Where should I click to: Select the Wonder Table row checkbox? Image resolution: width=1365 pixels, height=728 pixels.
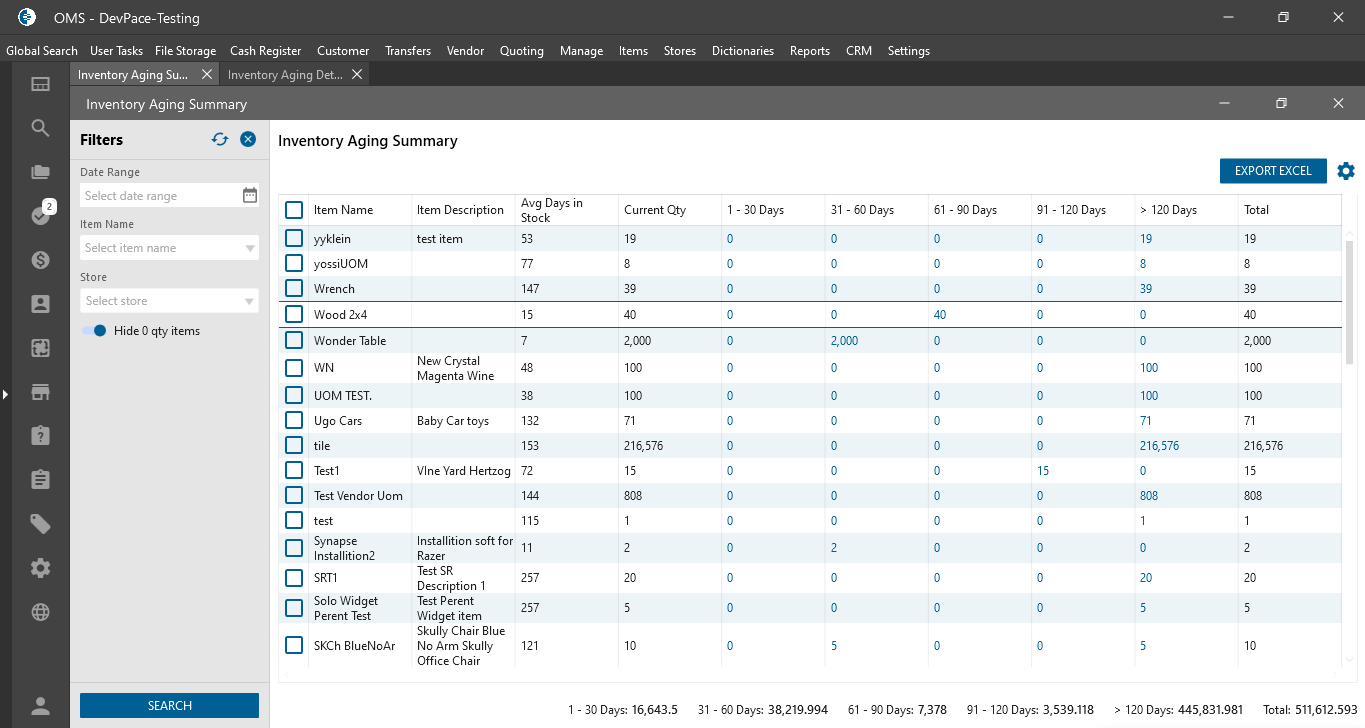pos(294,340)
